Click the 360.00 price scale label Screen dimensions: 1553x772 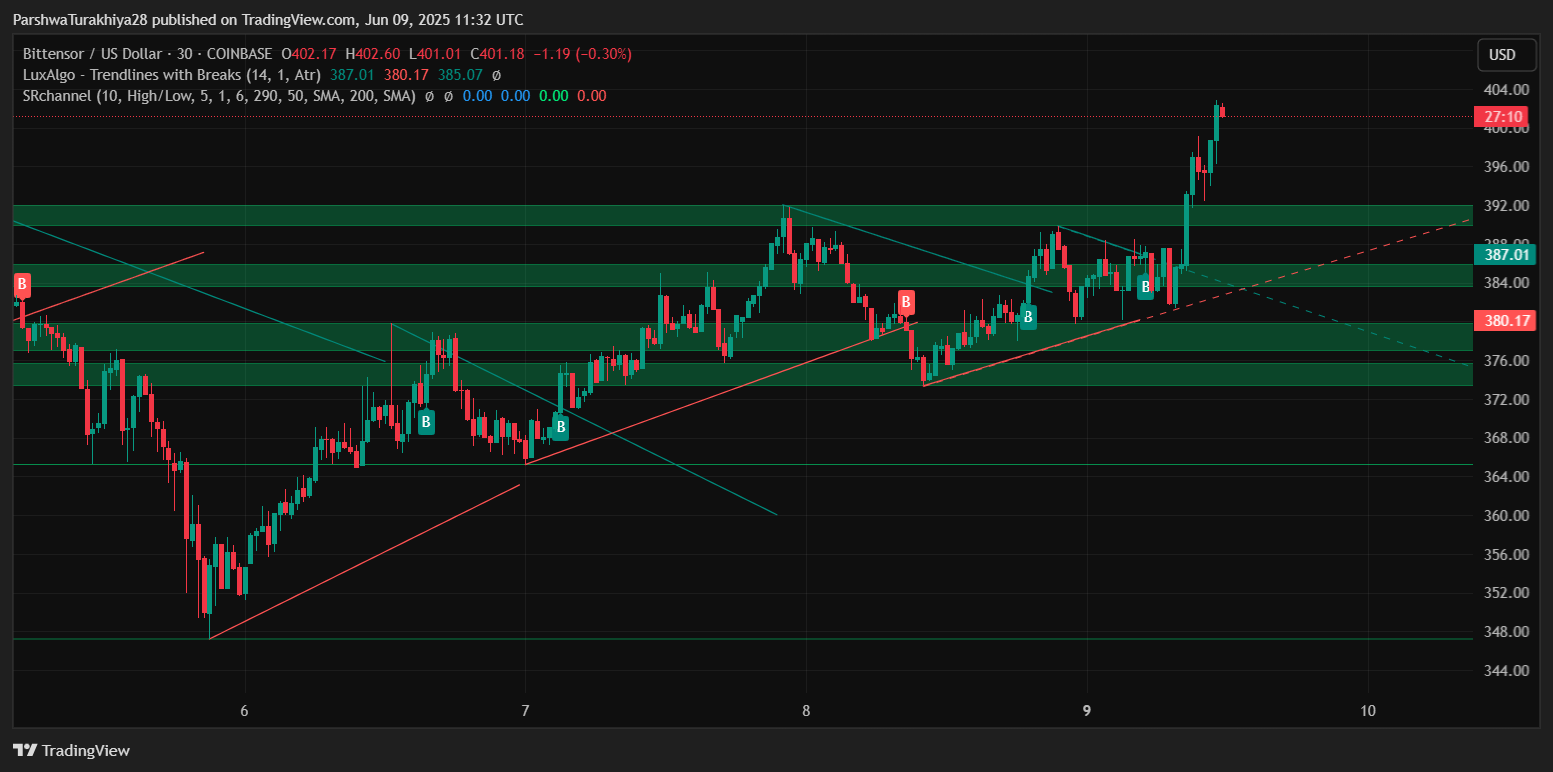tap(1506, 516)
